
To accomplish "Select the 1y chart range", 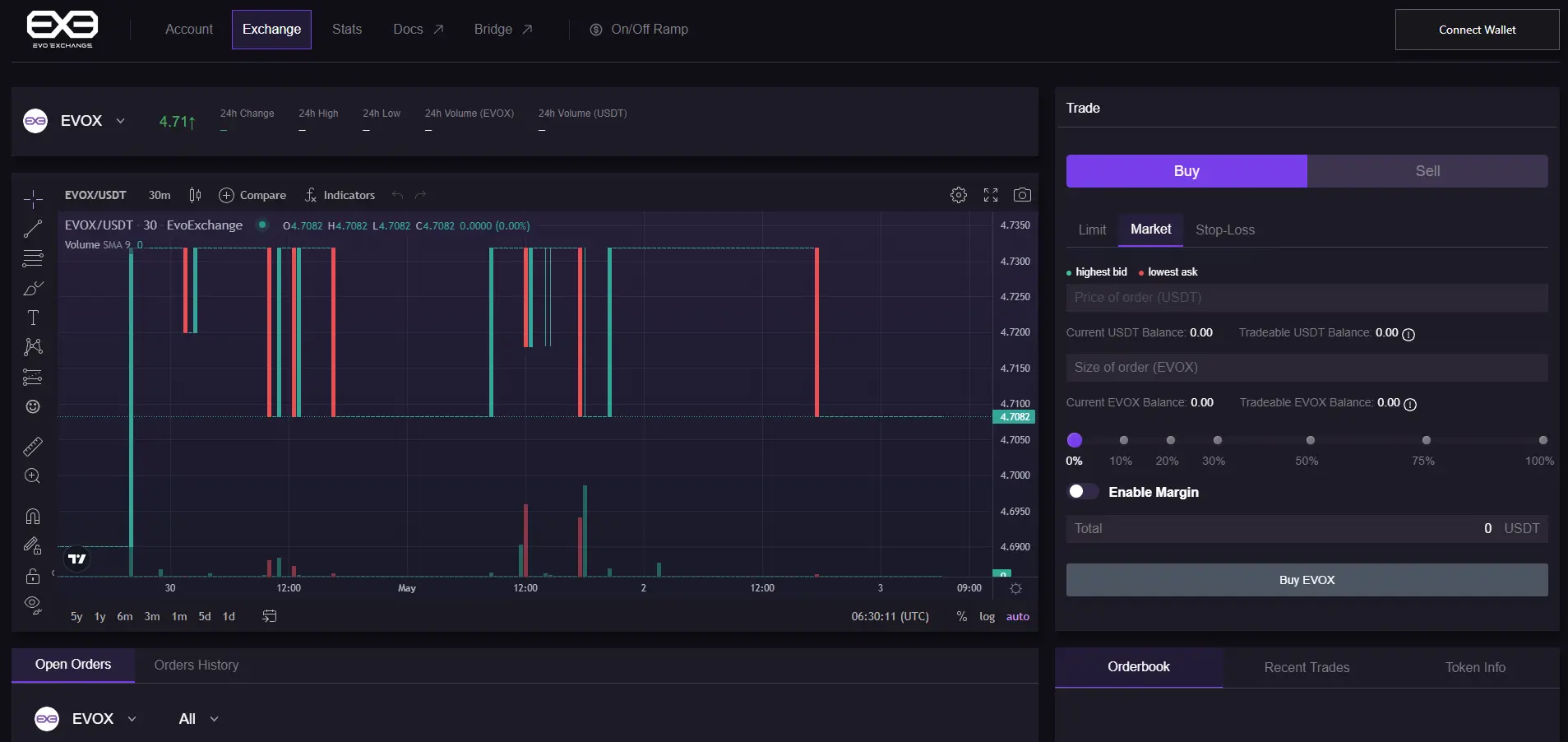I will coord(100,616).
